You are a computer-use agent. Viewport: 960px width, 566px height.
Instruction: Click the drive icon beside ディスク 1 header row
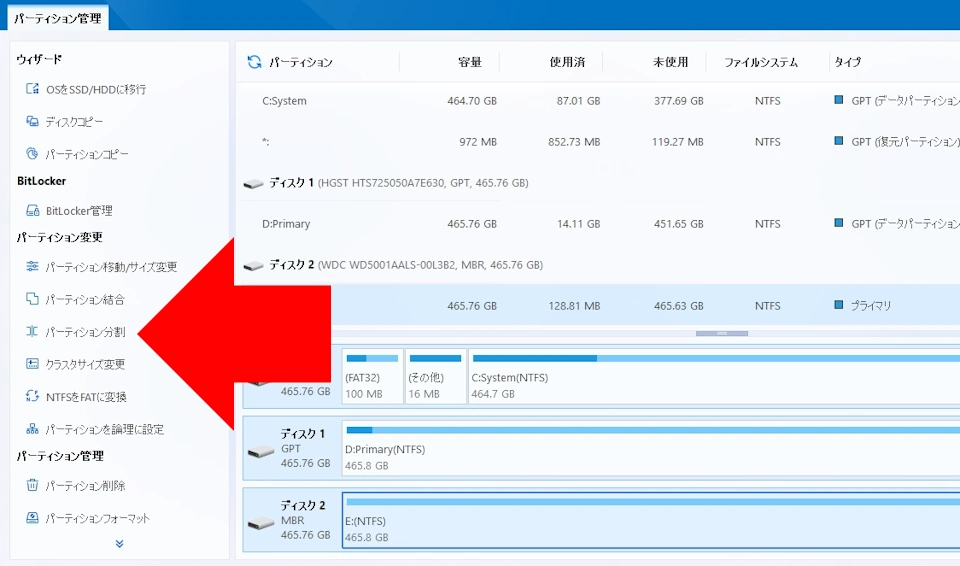(253, 183)
